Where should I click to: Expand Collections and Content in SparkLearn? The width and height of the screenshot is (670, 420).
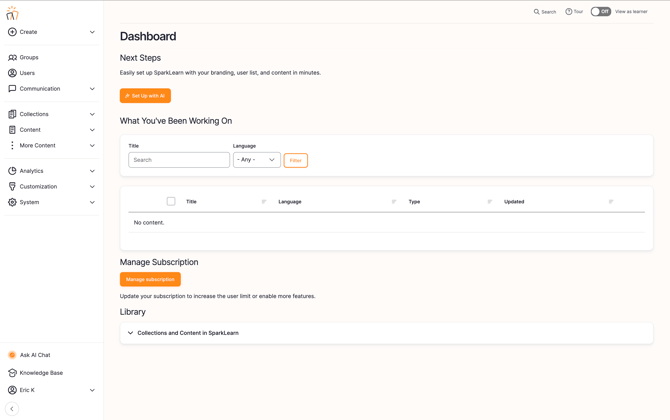pyautogui.click(x=130, y=333)
